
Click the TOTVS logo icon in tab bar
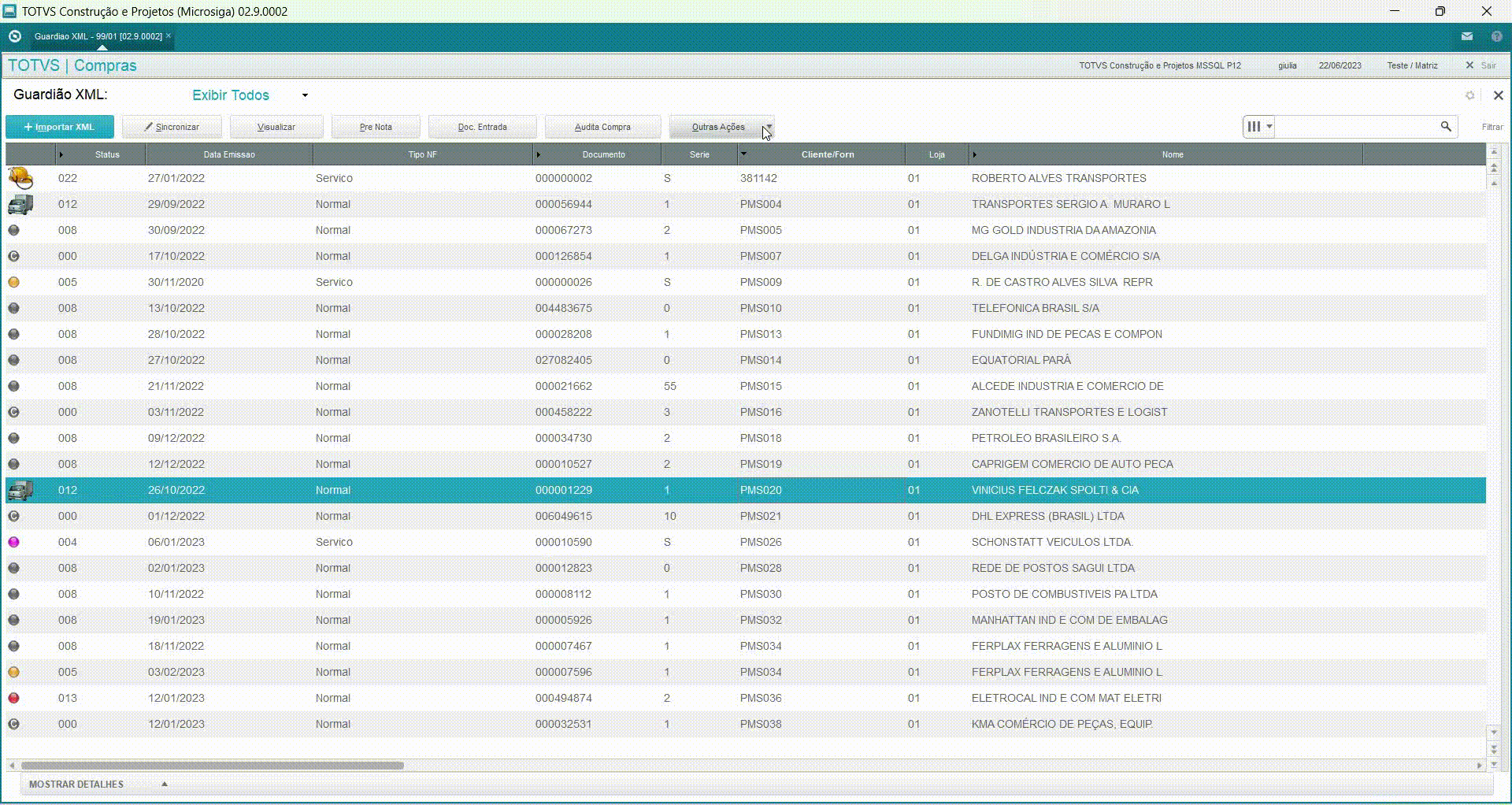tap(14, 36)
